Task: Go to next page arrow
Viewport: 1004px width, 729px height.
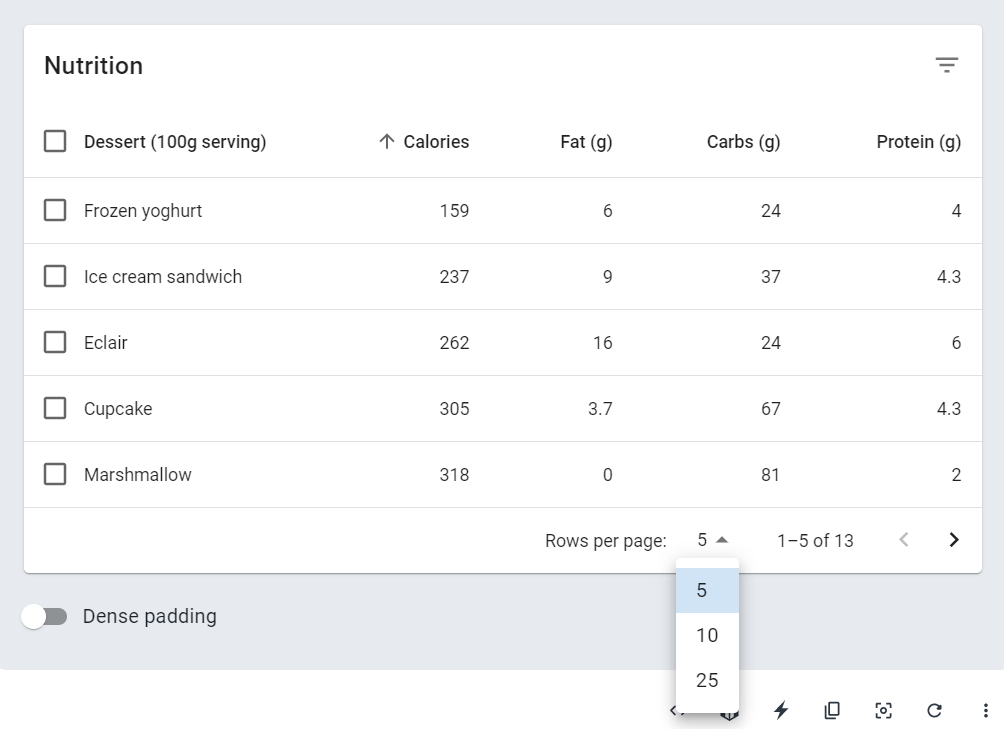Action: tap(954, 540)
